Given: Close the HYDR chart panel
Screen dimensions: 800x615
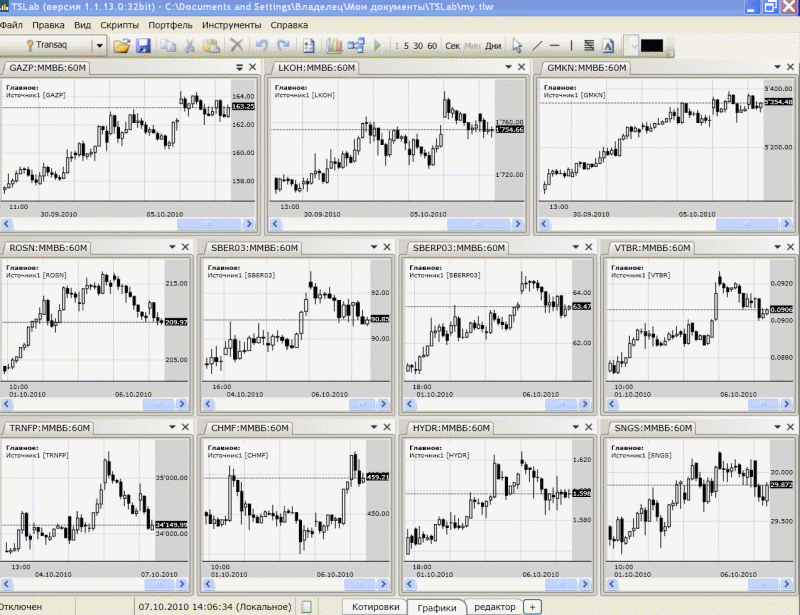Looking at the screenshot, I should (589, 427).
